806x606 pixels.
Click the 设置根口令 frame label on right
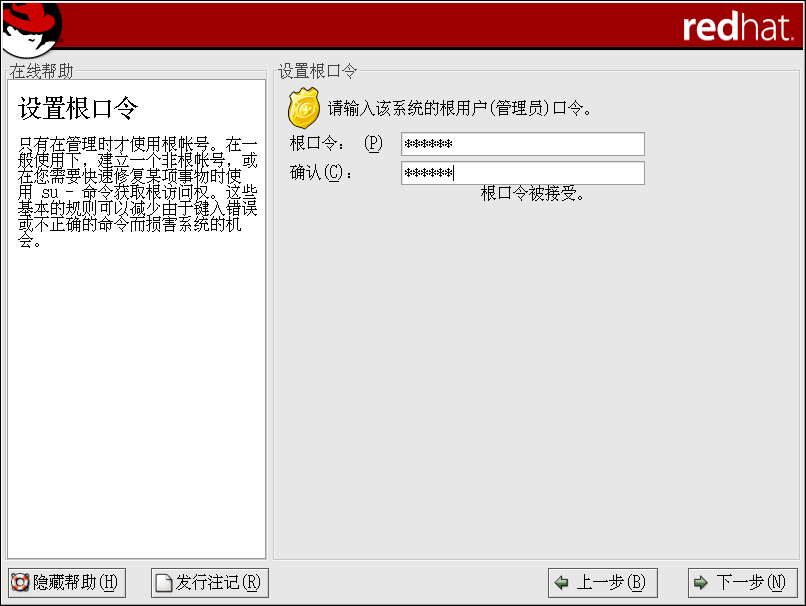[x=317, y=71]
